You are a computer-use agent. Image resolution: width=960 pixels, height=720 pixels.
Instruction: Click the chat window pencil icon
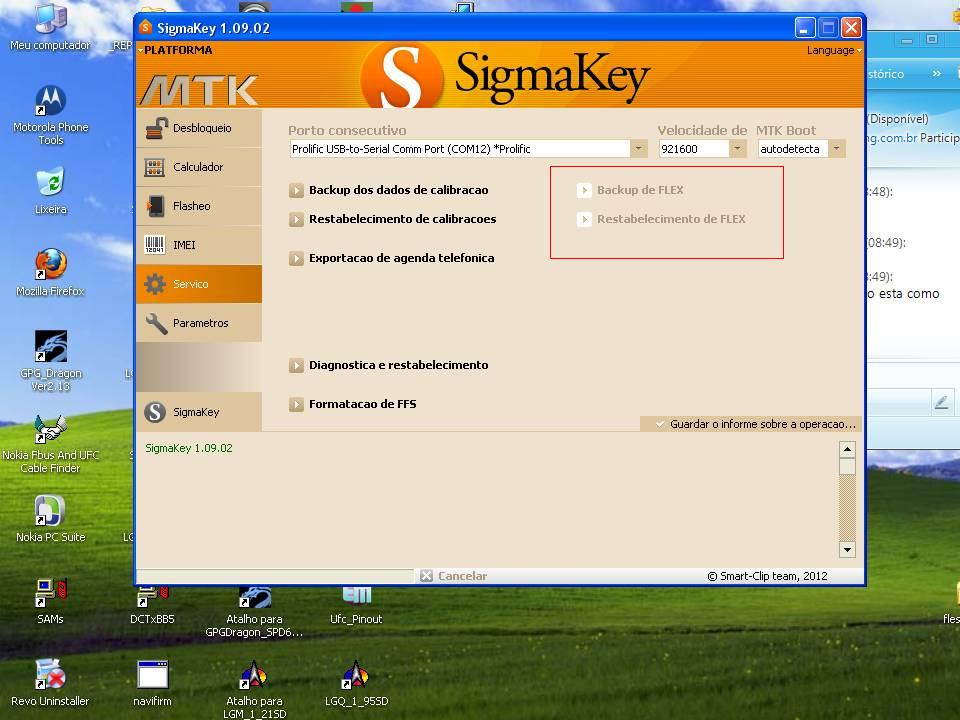(942, 402)
